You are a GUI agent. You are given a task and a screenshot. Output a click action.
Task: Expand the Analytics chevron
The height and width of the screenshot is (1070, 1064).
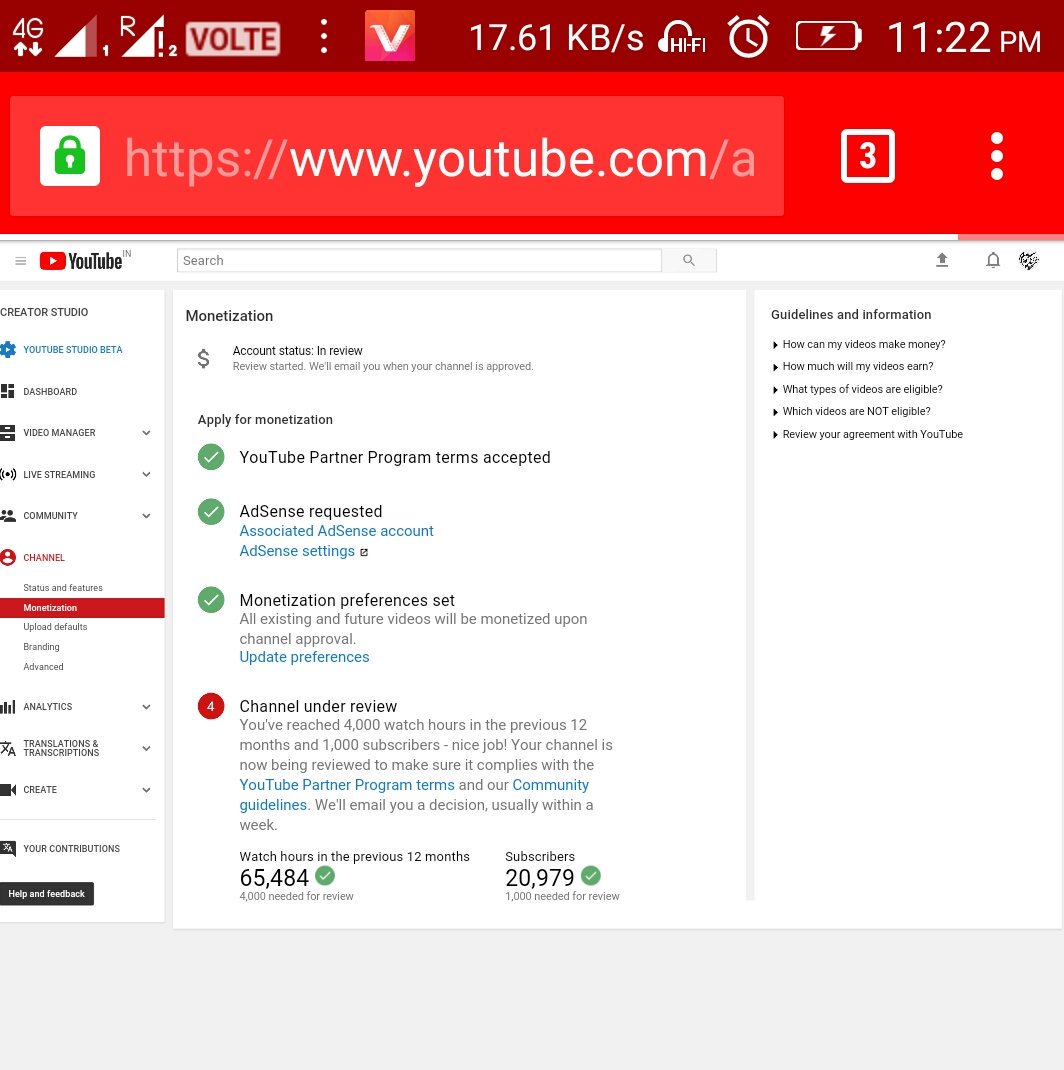click(146, 707)
